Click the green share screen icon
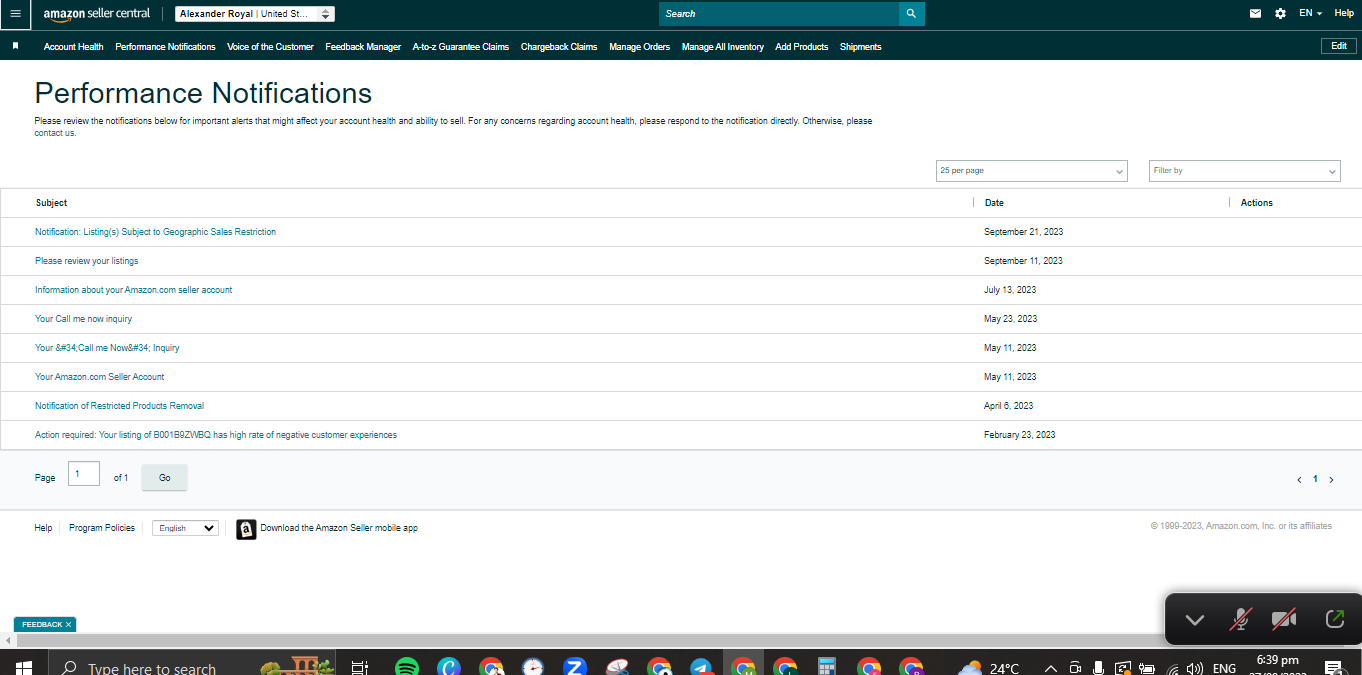1362x675 pixels. [x=1334, y=619]
